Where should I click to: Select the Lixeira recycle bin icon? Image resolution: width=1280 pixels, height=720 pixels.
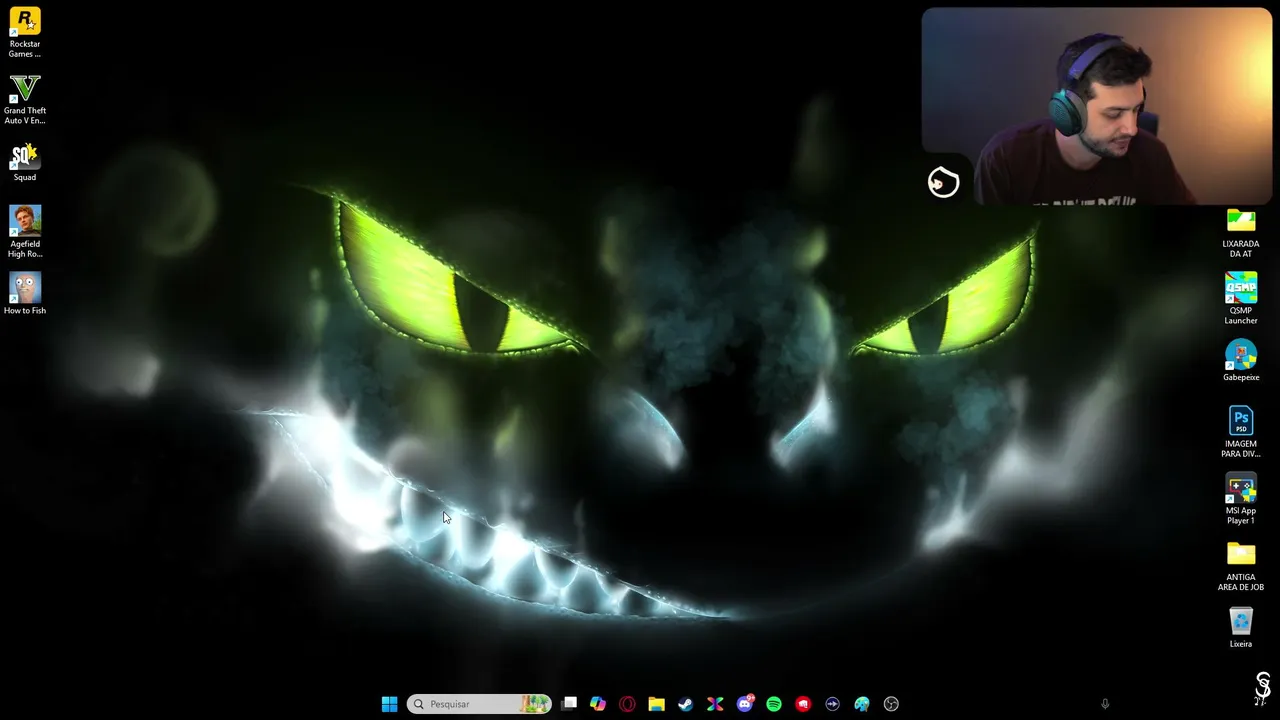click(1241, 627)
